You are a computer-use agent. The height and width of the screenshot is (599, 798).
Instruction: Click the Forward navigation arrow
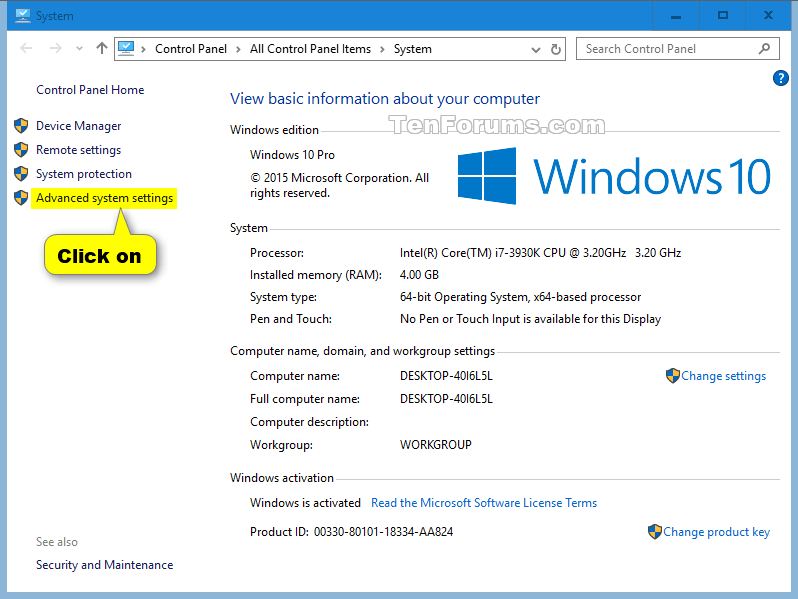tap(55, 48)
